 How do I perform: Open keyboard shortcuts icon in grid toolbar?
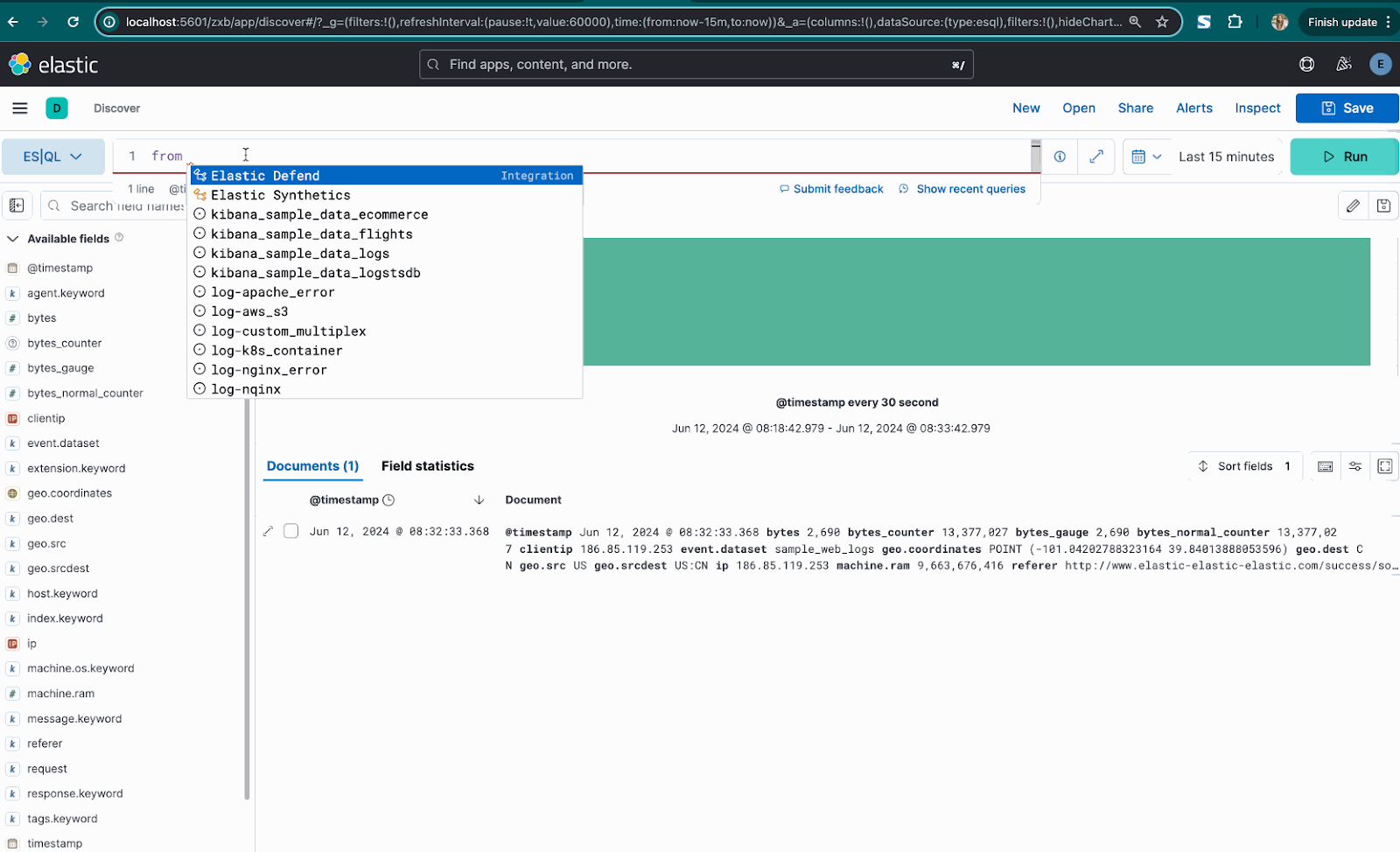tap(1326, 466)
